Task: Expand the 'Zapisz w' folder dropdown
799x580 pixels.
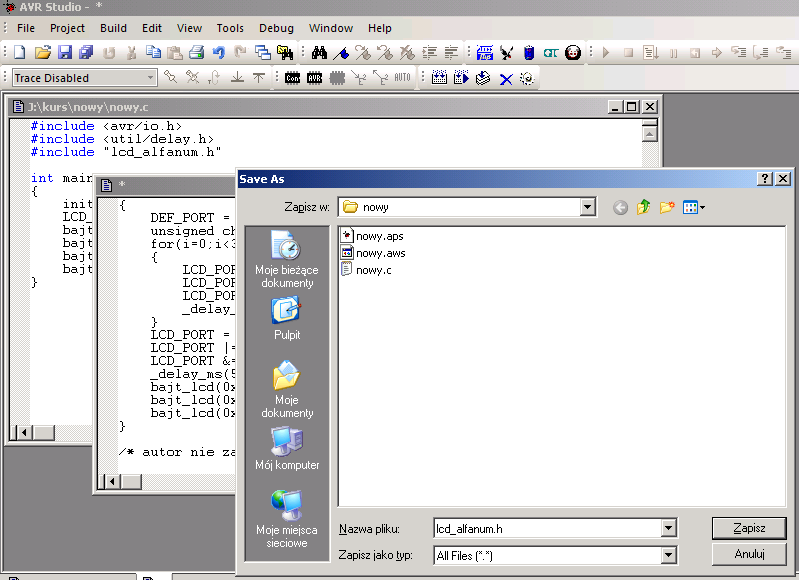Action: [x=588, y=207]
